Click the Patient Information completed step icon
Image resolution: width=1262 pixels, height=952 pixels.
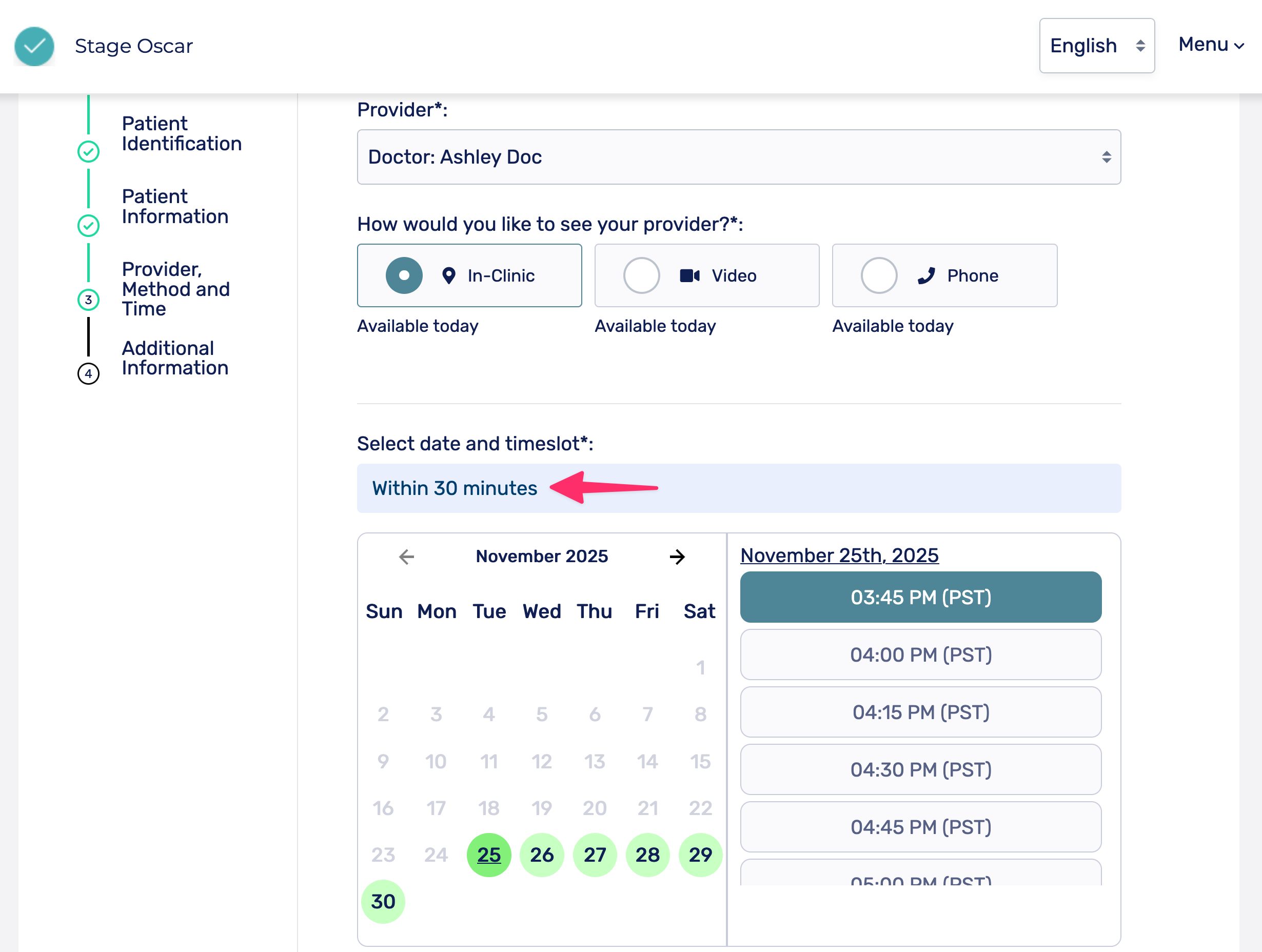(x=88, y=225)
